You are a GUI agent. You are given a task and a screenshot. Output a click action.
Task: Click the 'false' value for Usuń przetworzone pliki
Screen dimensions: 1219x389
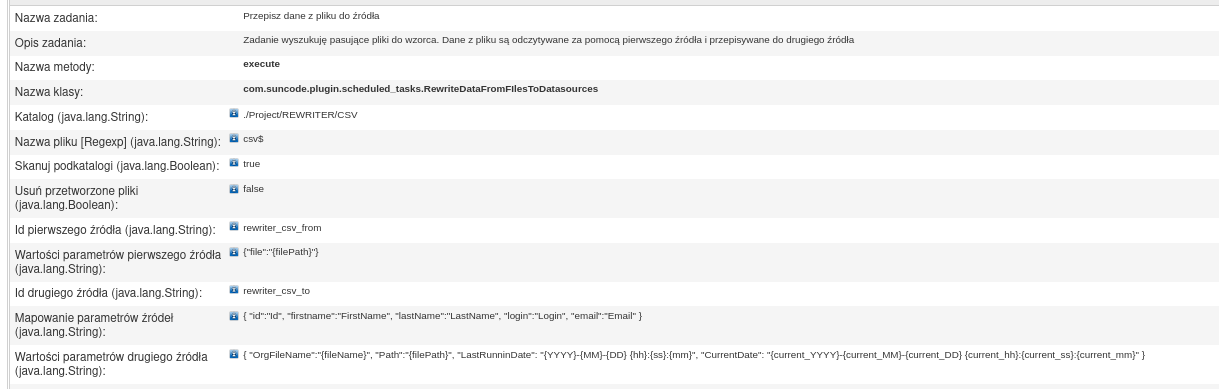point(253,188)
